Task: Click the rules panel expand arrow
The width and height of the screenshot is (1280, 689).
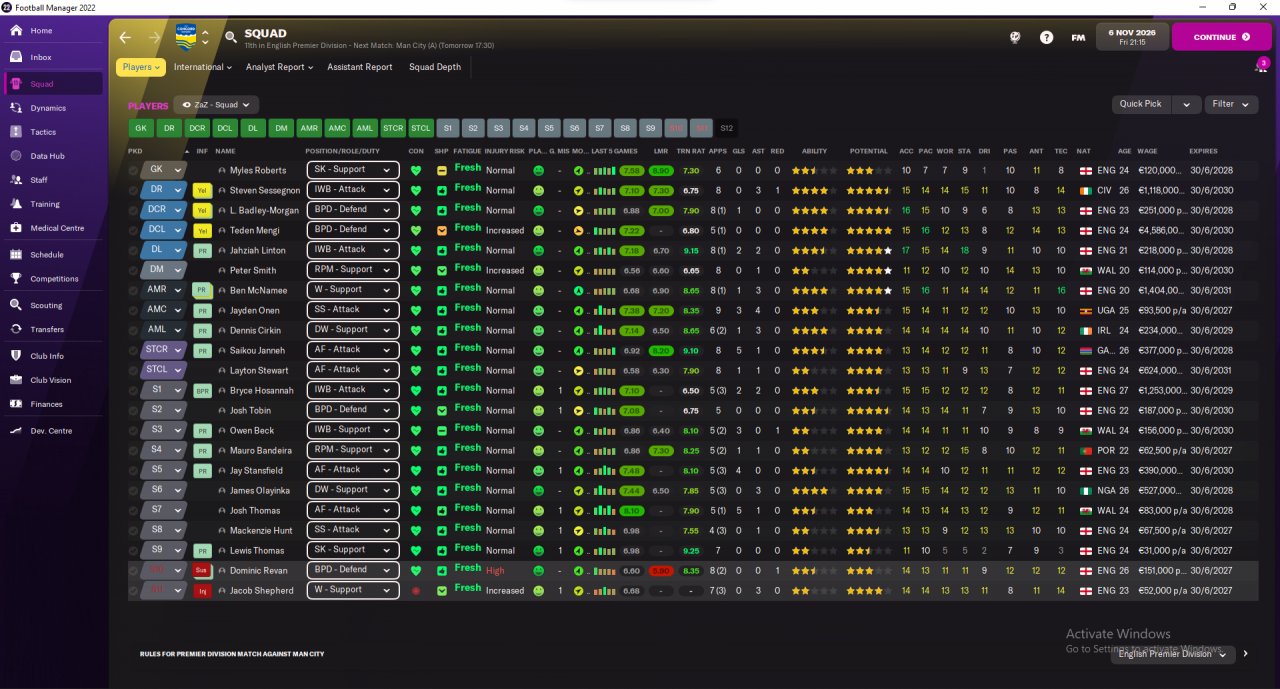Action: pyautogui.click(x=1245, y=654)
